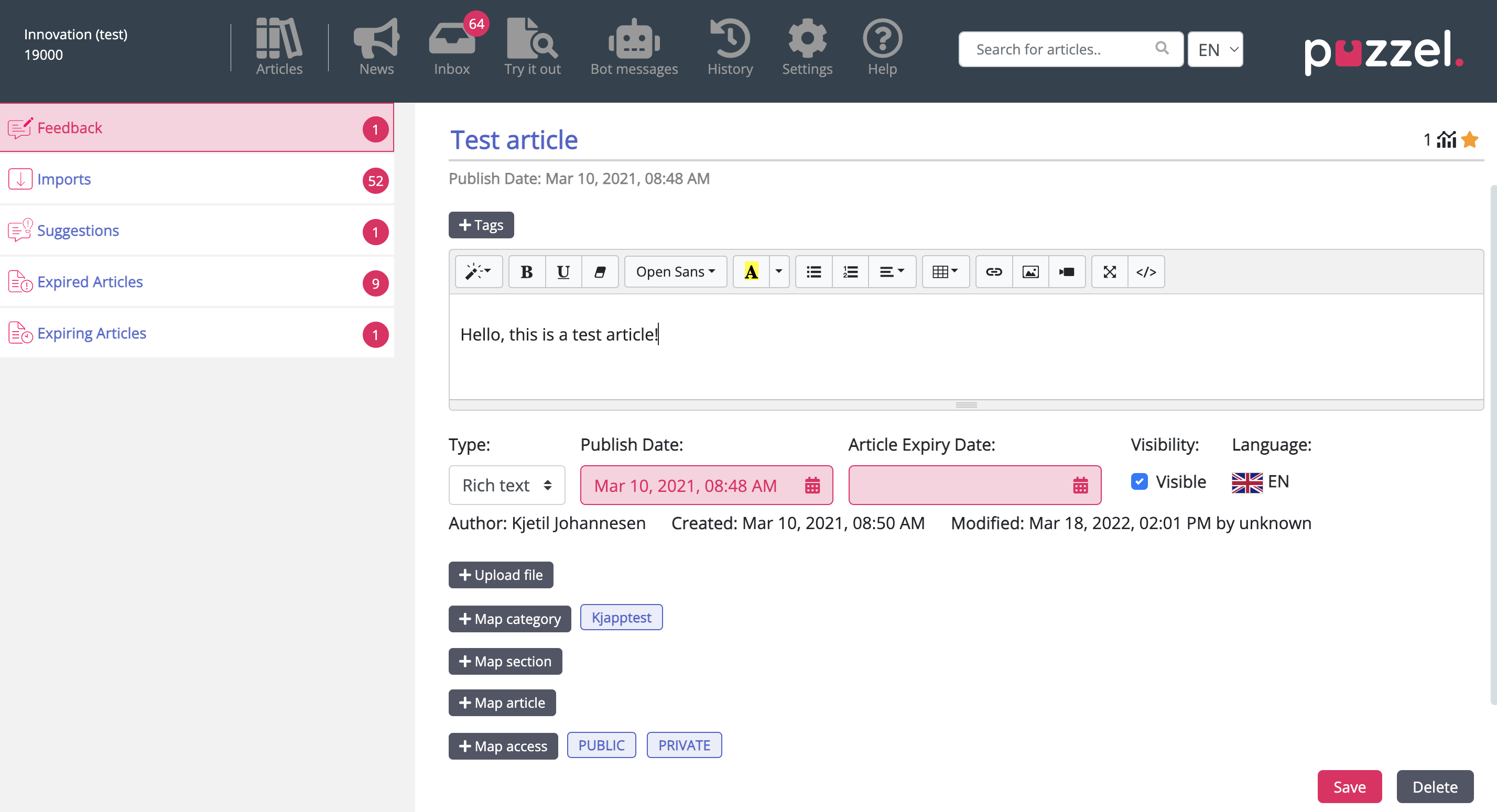Open the Open Sans font dropdown

675,272
